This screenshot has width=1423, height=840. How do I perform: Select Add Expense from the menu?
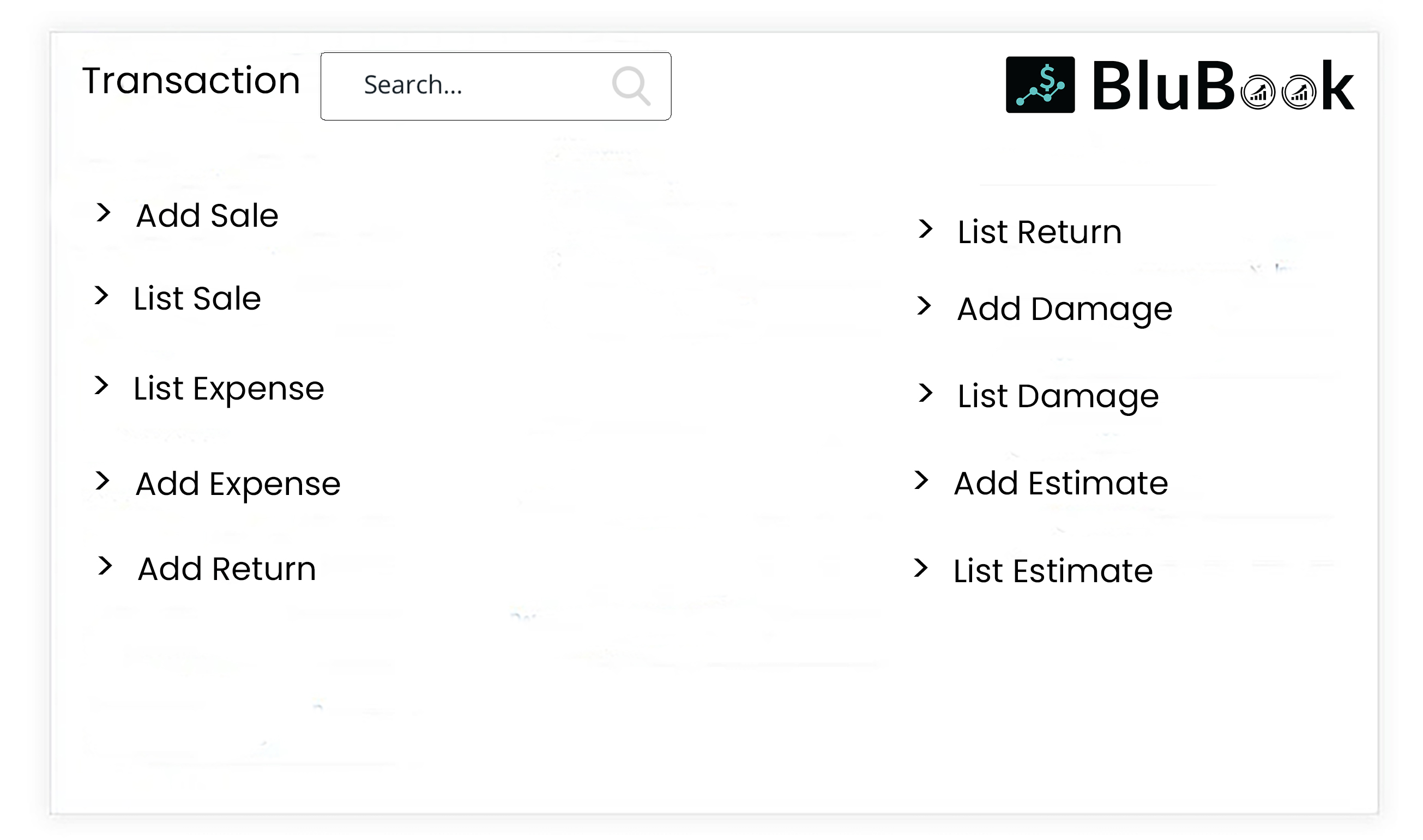coord(238,484)
